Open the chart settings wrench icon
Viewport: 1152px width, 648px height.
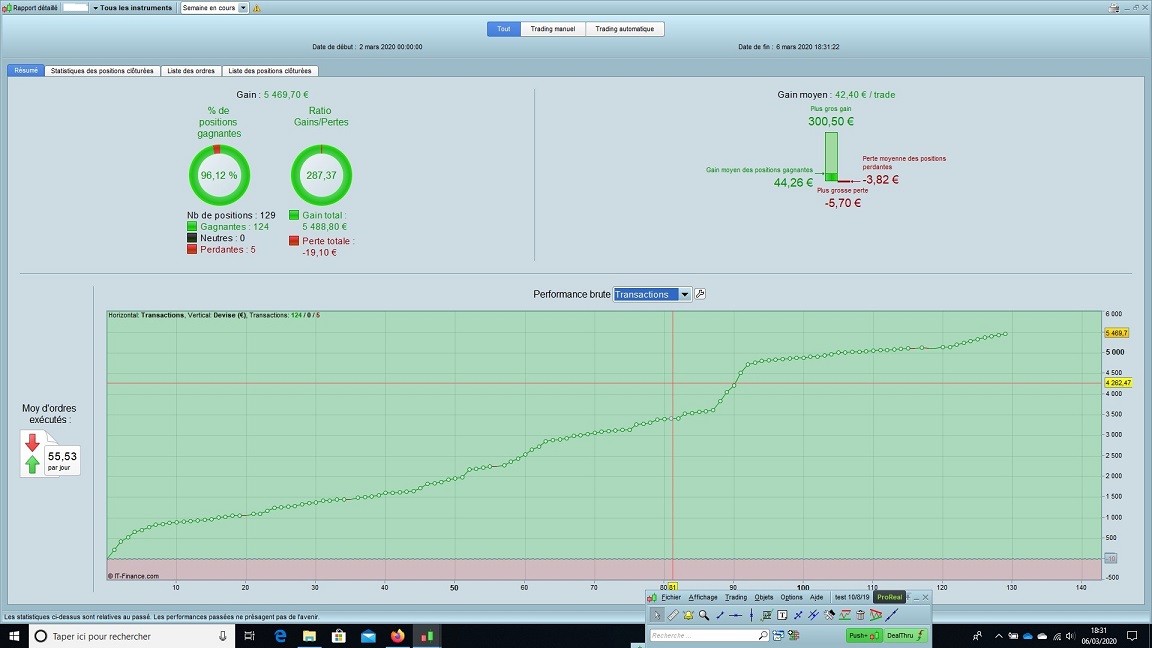[x=700, y=294]
